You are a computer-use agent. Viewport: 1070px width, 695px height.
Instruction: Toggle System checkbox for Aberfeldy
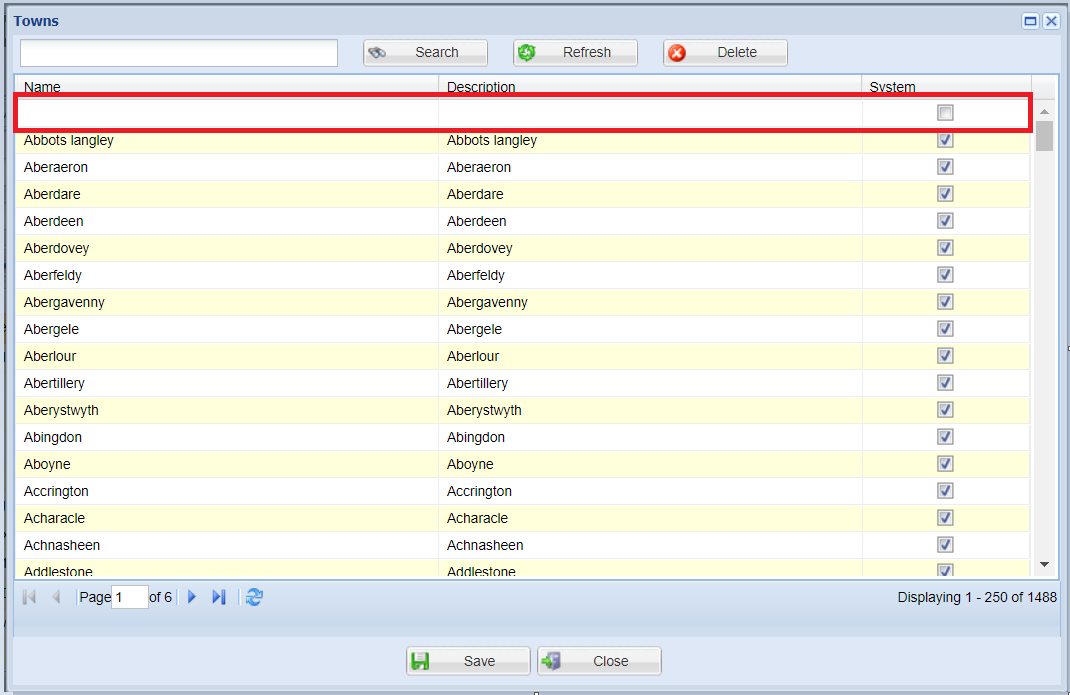pyautogui.click(x=945, y=274)
